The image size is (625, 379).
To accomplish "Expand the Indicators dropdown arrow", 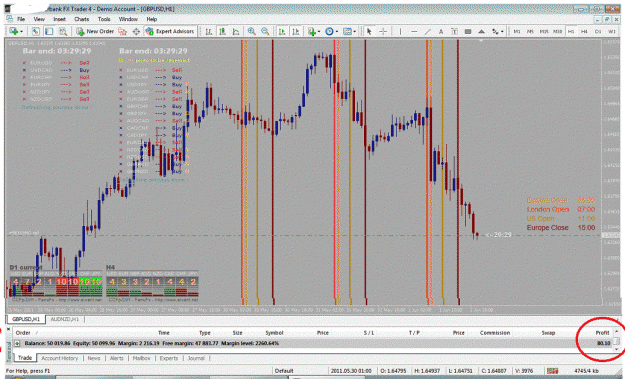I will pyautogui.click(x=319, y=31).
